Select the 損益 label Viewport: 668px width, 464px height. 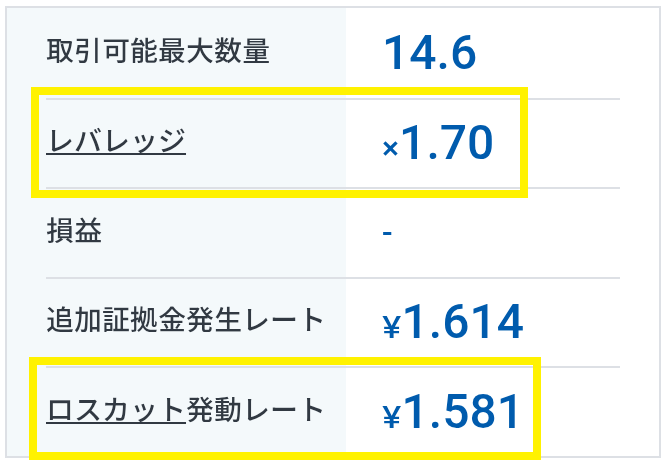click(74, 231)
